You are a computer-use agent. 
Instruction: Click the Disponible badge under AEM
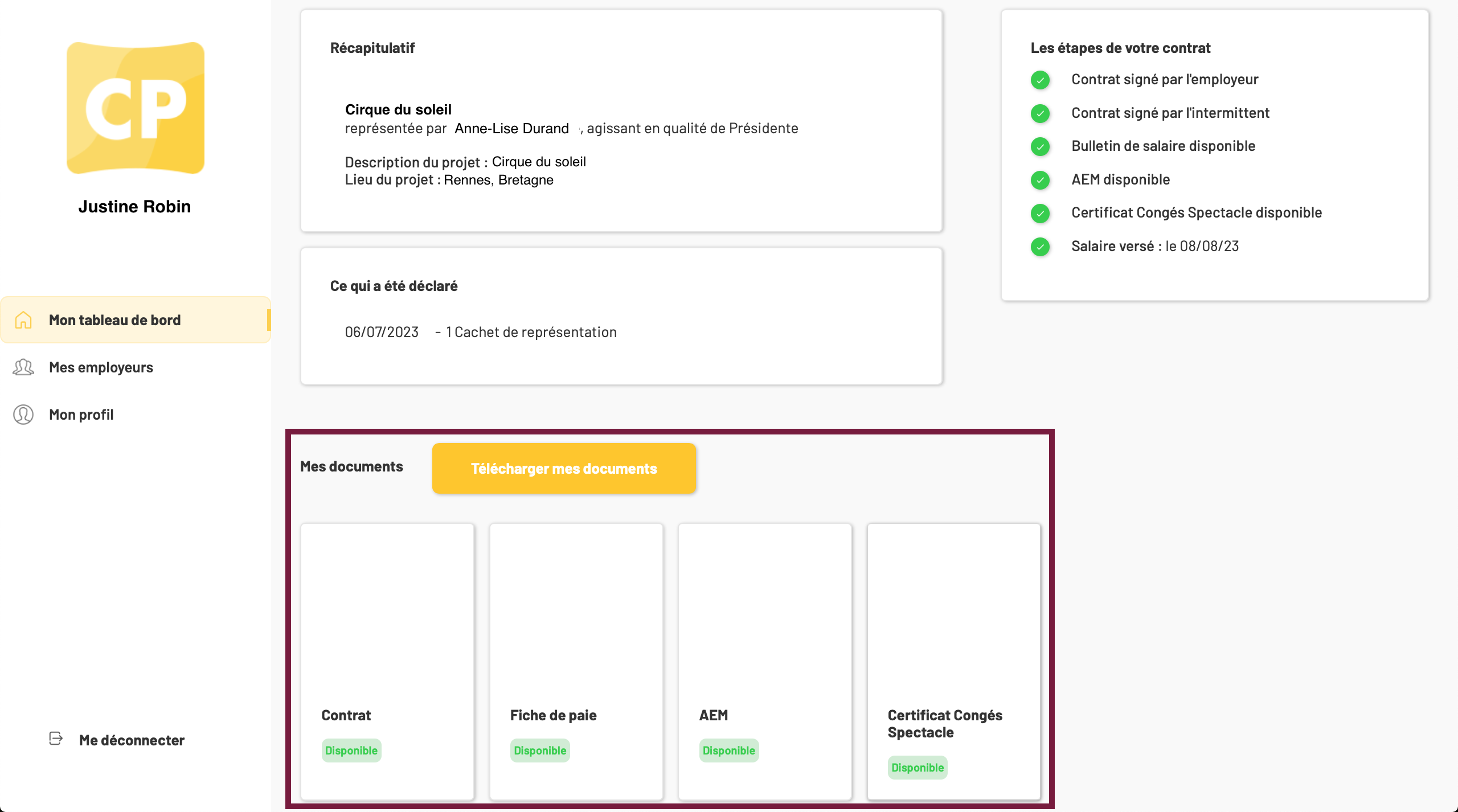[729, 751]
